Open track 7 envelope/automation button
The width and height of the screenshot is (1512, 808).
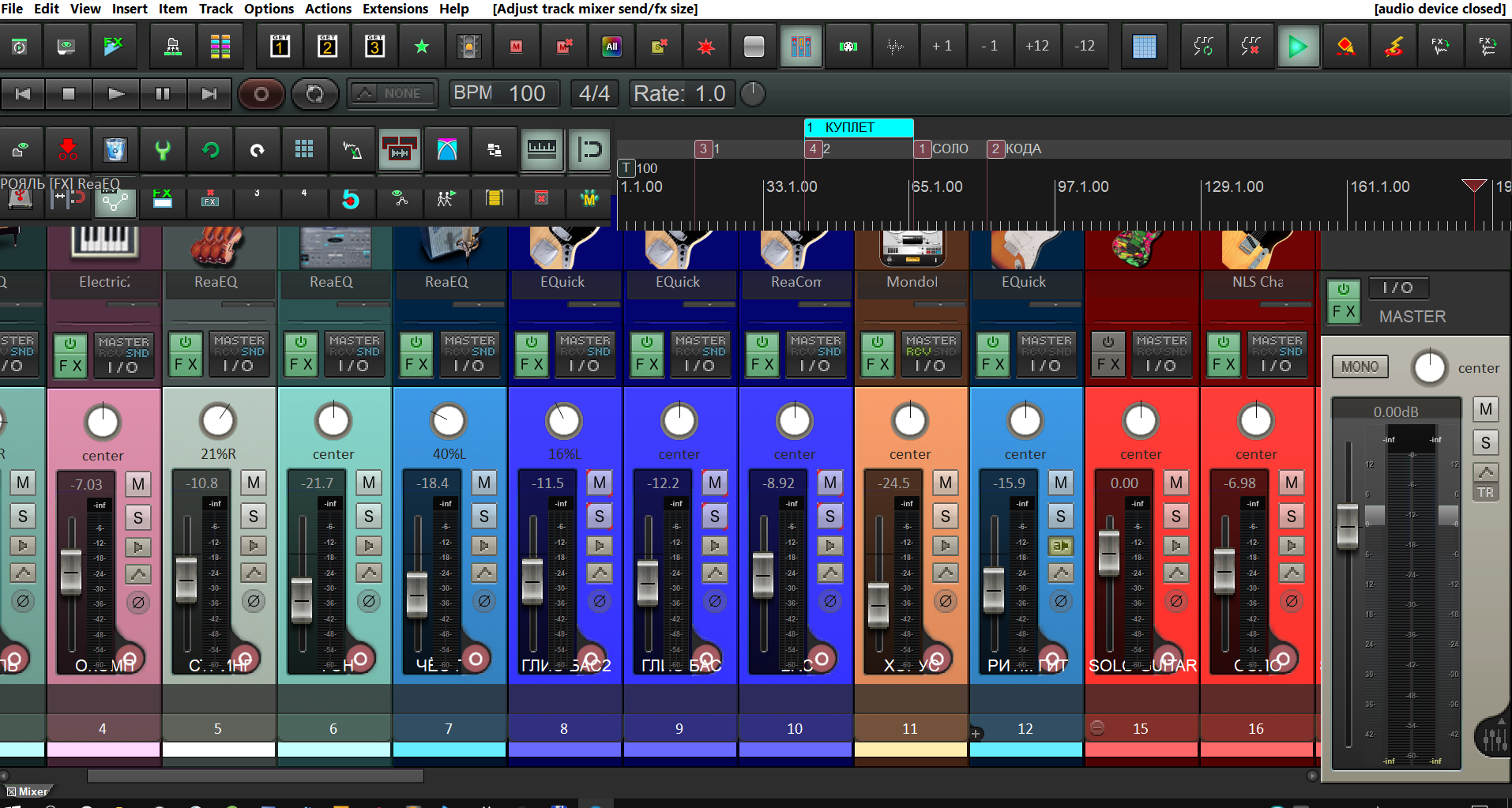tap(484, 573)
